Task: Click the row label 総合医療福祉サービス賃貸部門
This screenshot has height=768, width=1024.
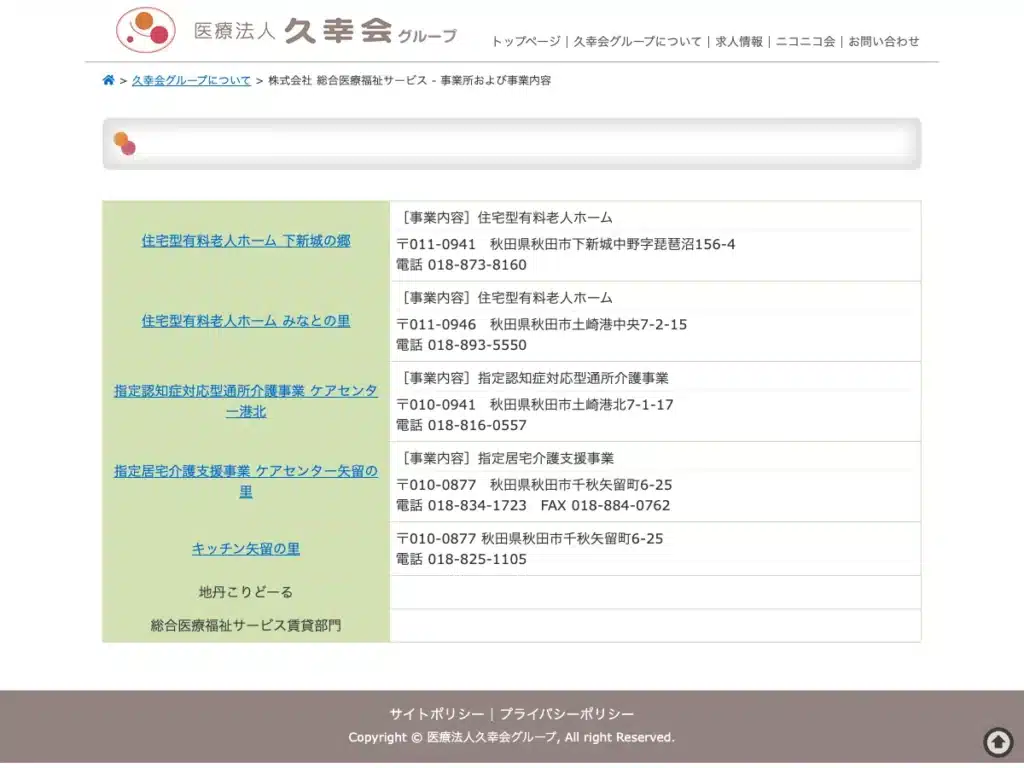Action: (246, 626)
